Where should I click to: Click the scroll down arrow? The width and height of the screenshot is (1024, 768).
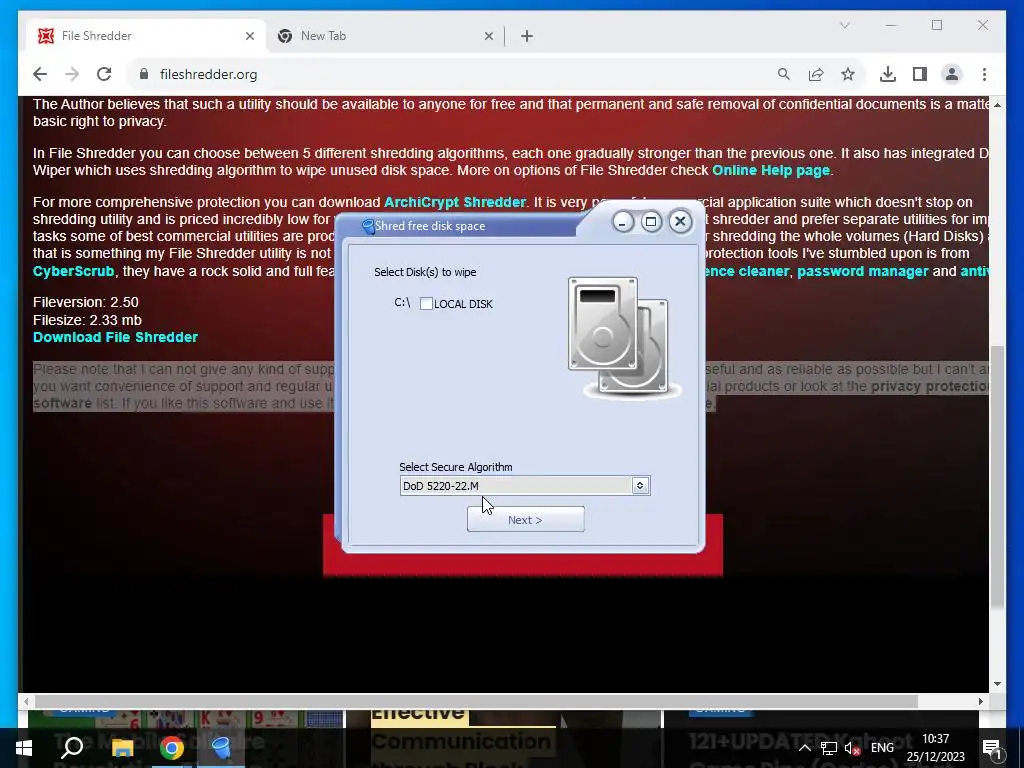pyautogui.click(x=997, y=684)
